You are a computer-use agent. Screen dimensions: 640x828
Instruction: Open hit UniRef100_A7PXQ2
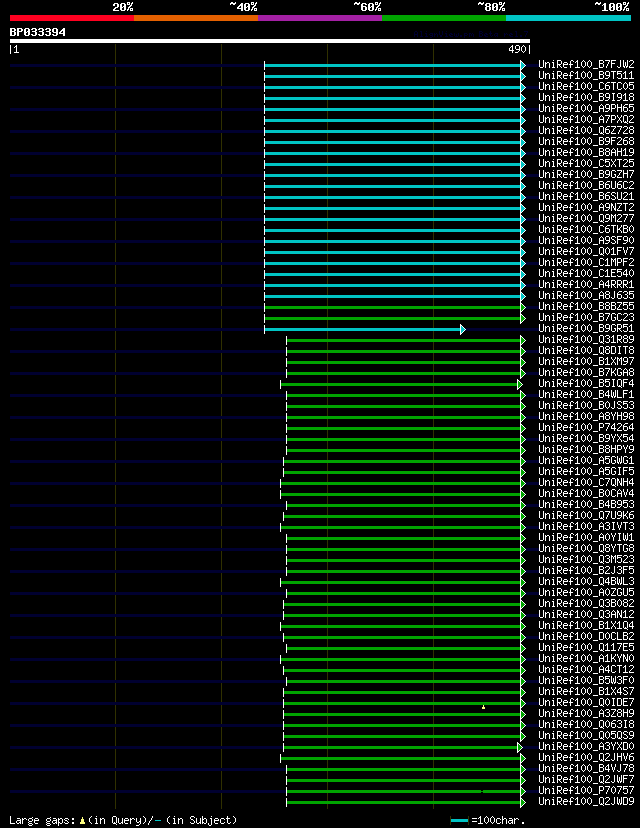click(586, 119)
